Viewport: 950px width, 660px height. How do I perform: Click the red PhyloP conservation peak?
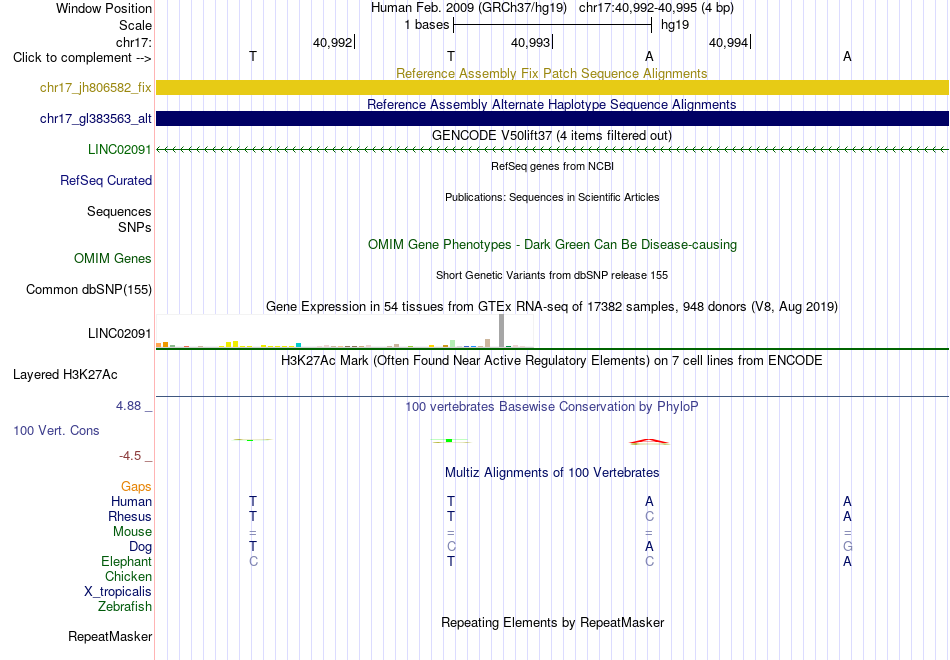(x=649, y=442)
